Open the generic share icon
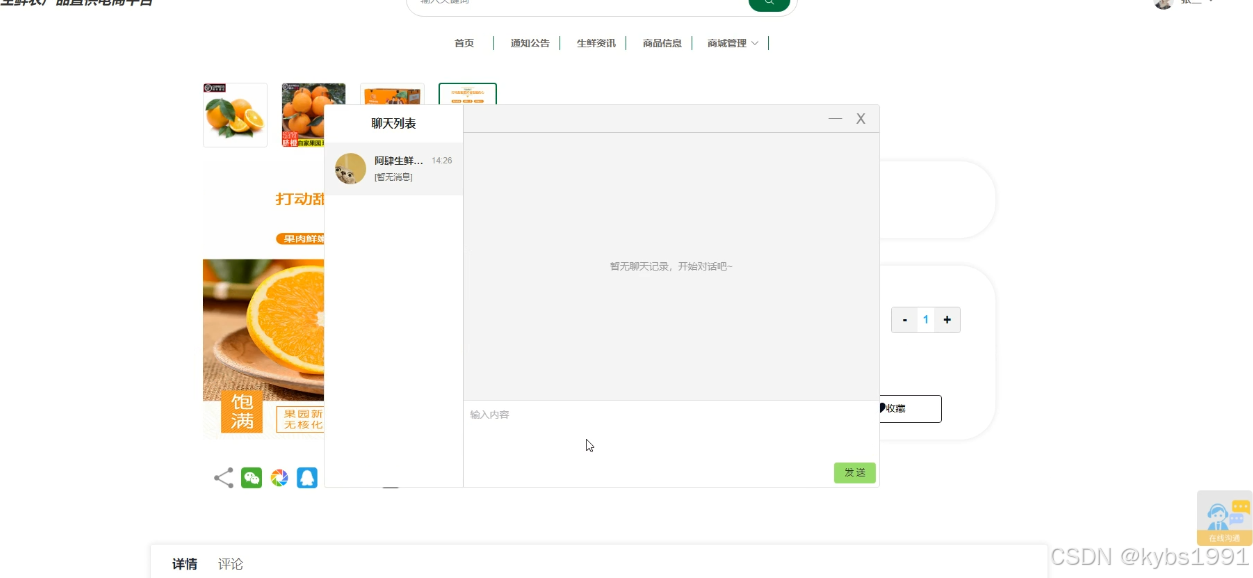The image size is (1253, 578). [224, 478]
